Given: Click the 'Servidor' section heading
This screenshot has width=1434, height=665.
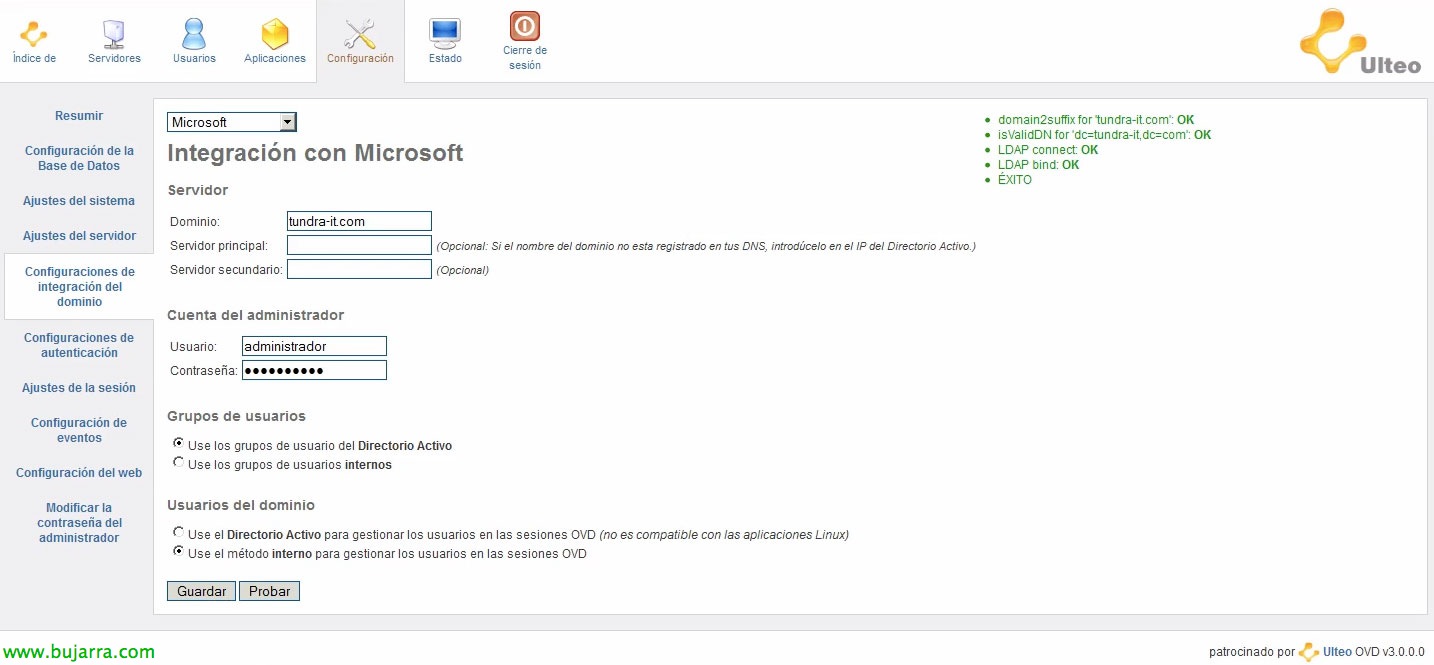Looking at the screenshot, I should [198, 190].
